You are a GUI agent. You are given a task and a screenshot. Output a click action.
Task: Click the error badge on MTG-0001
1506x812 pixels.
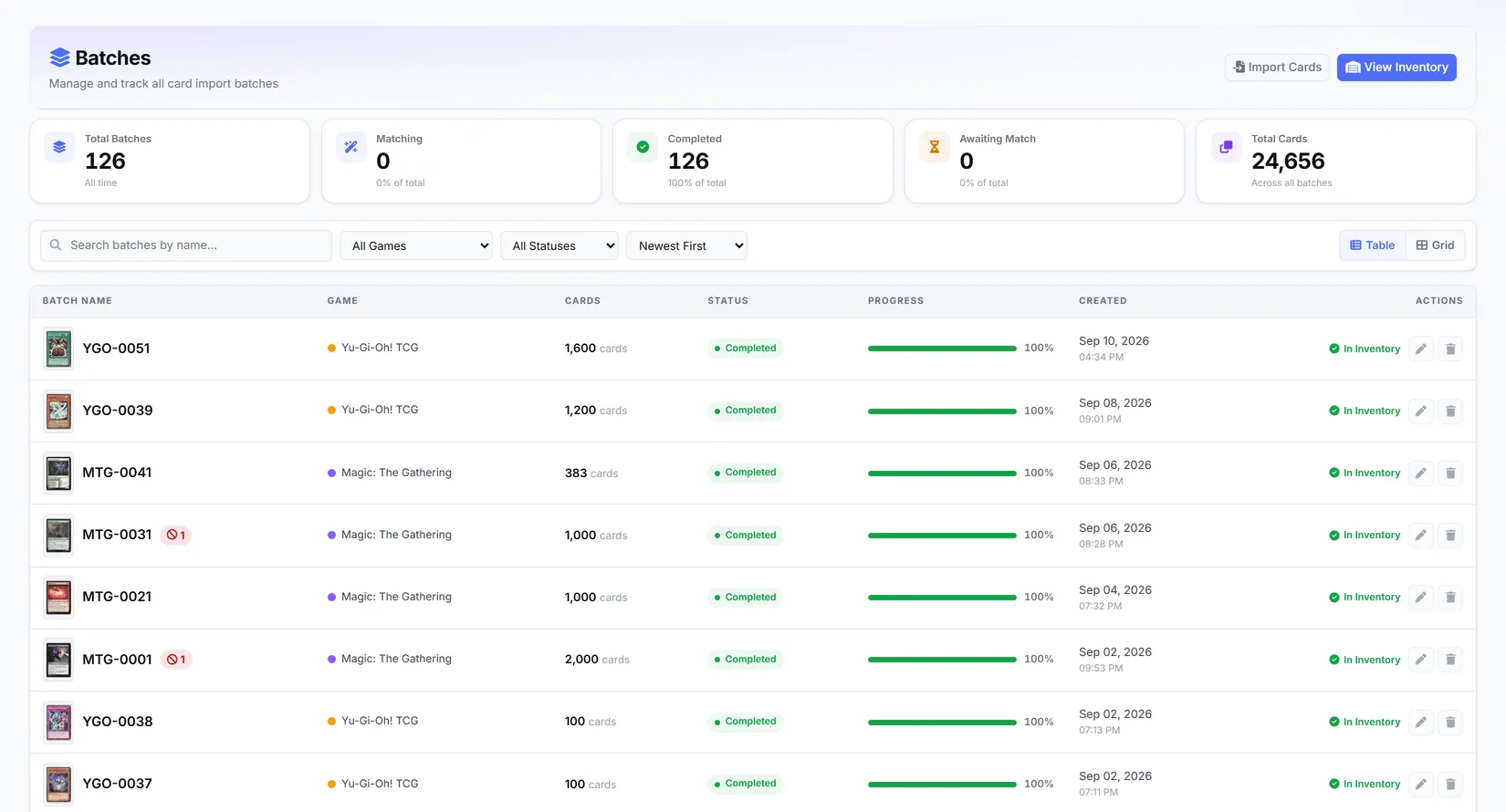tap(176, 660)
